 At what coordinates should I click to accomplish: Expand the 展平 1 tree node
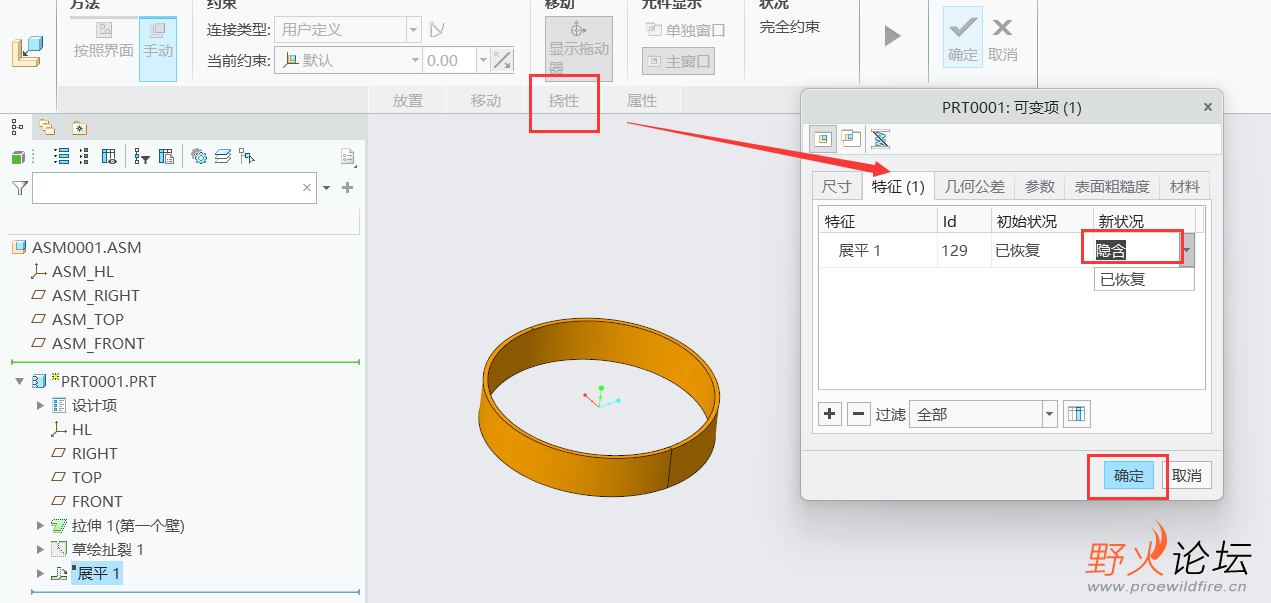point(40,573)
